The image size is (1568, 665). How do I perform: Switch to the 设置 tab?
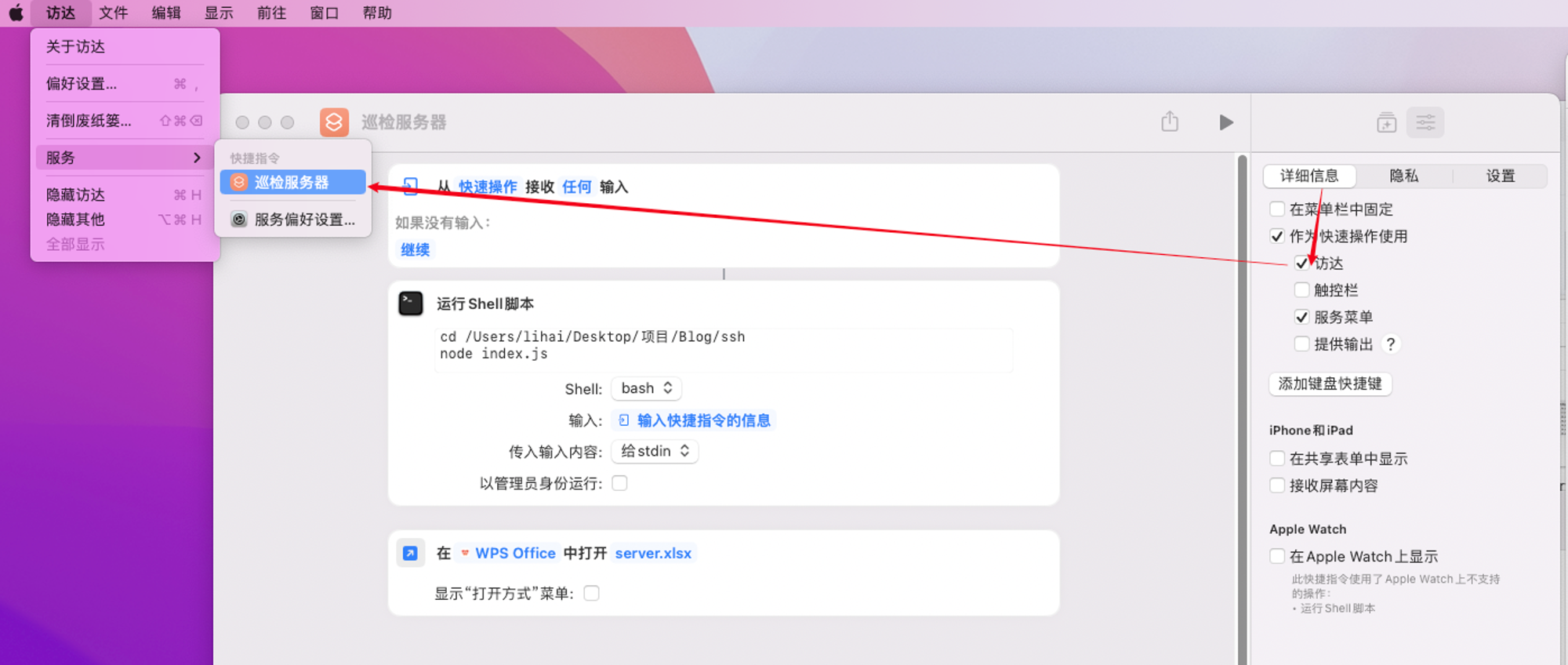point(1501,176)
